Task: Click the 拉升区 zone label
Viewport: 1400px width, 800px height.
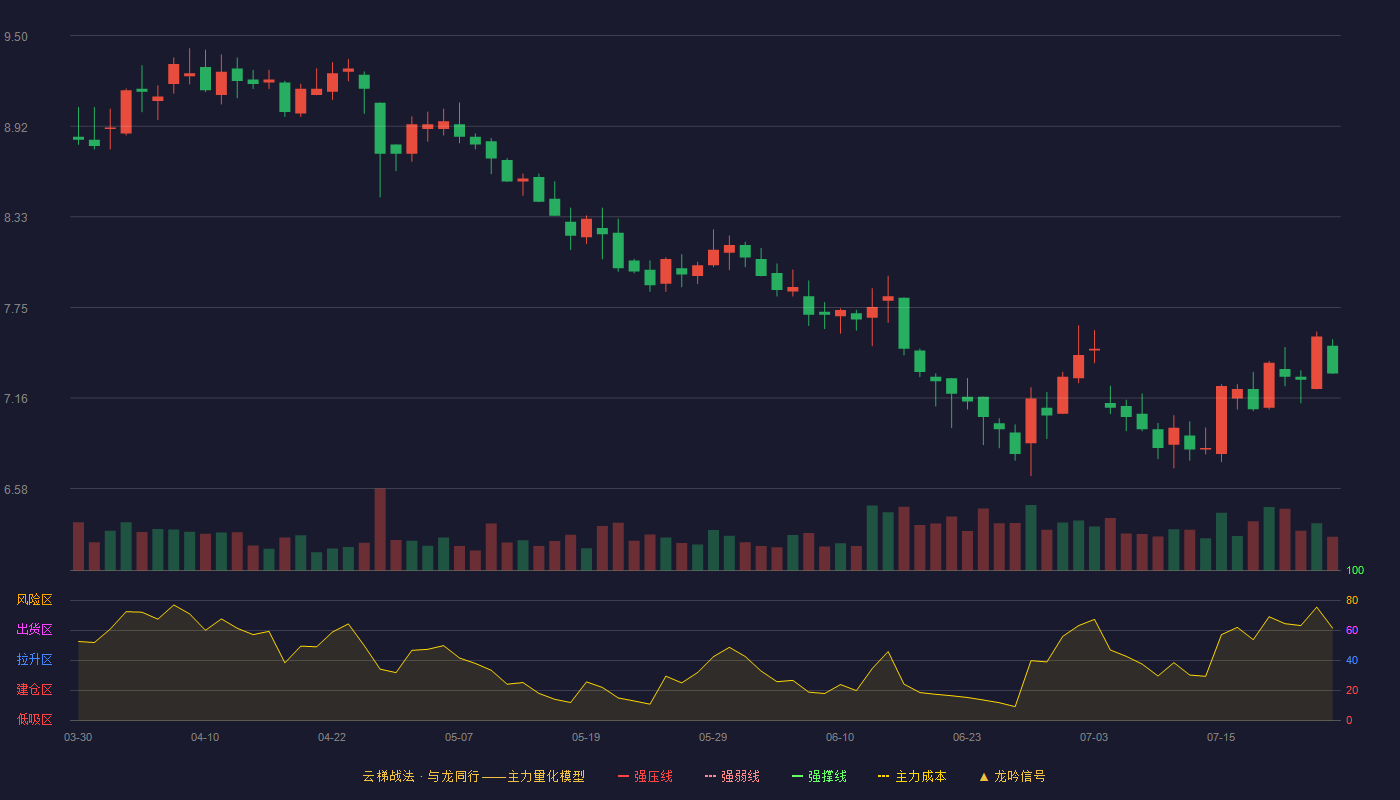Action: point(34,660)
